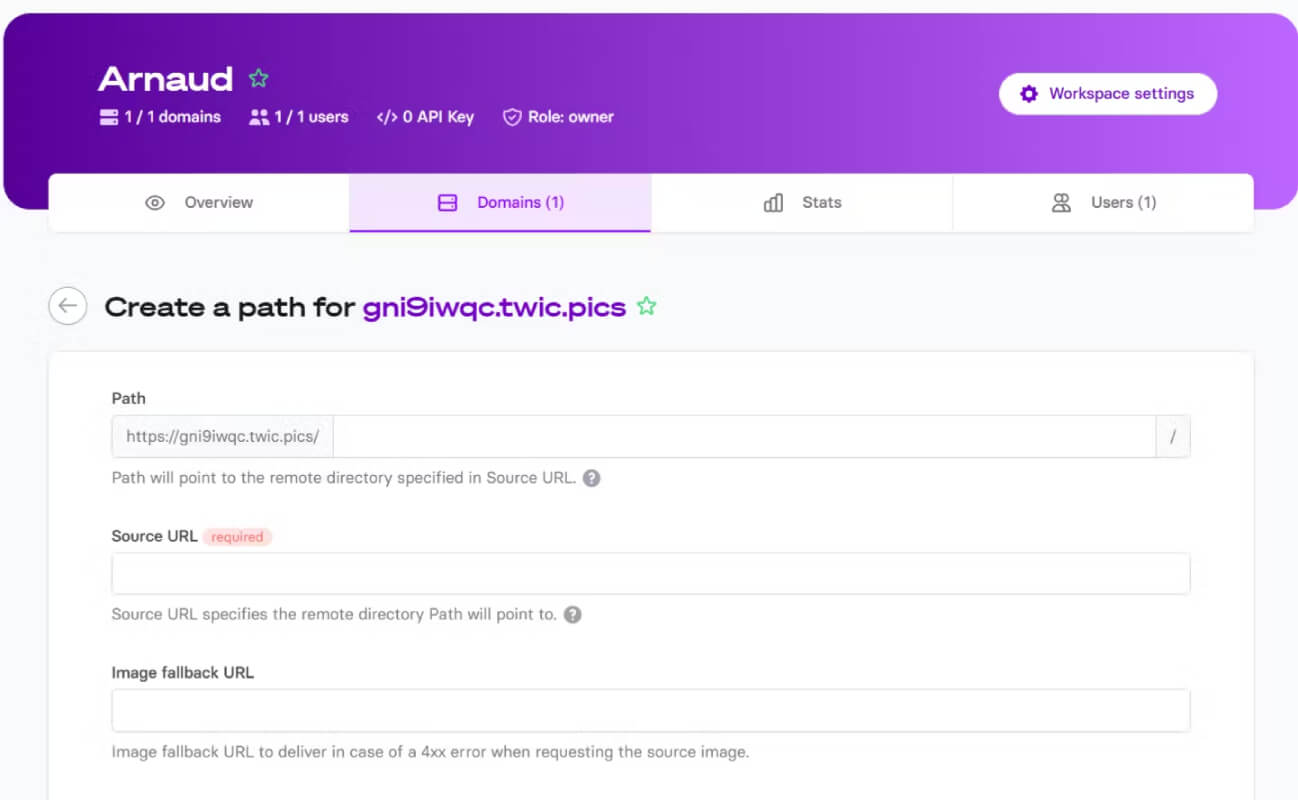The height and width of the screenshot is (800, 1298).
Task: Click the gni9iwqc.twic.pics domain link in heading
Action: click(494, 307)
